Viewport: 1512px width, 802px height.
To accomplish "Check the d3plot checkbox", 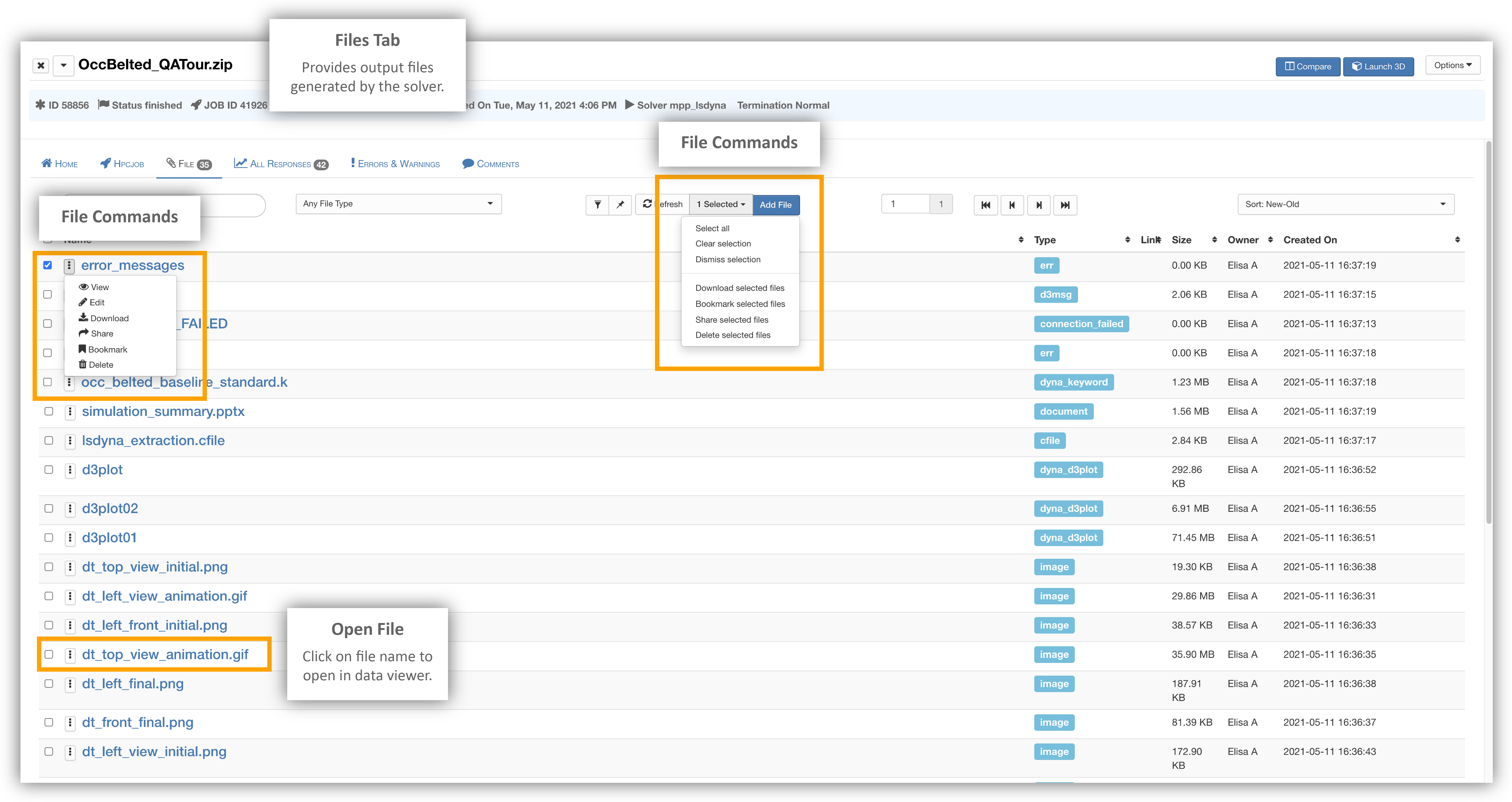I will [49, 470].
